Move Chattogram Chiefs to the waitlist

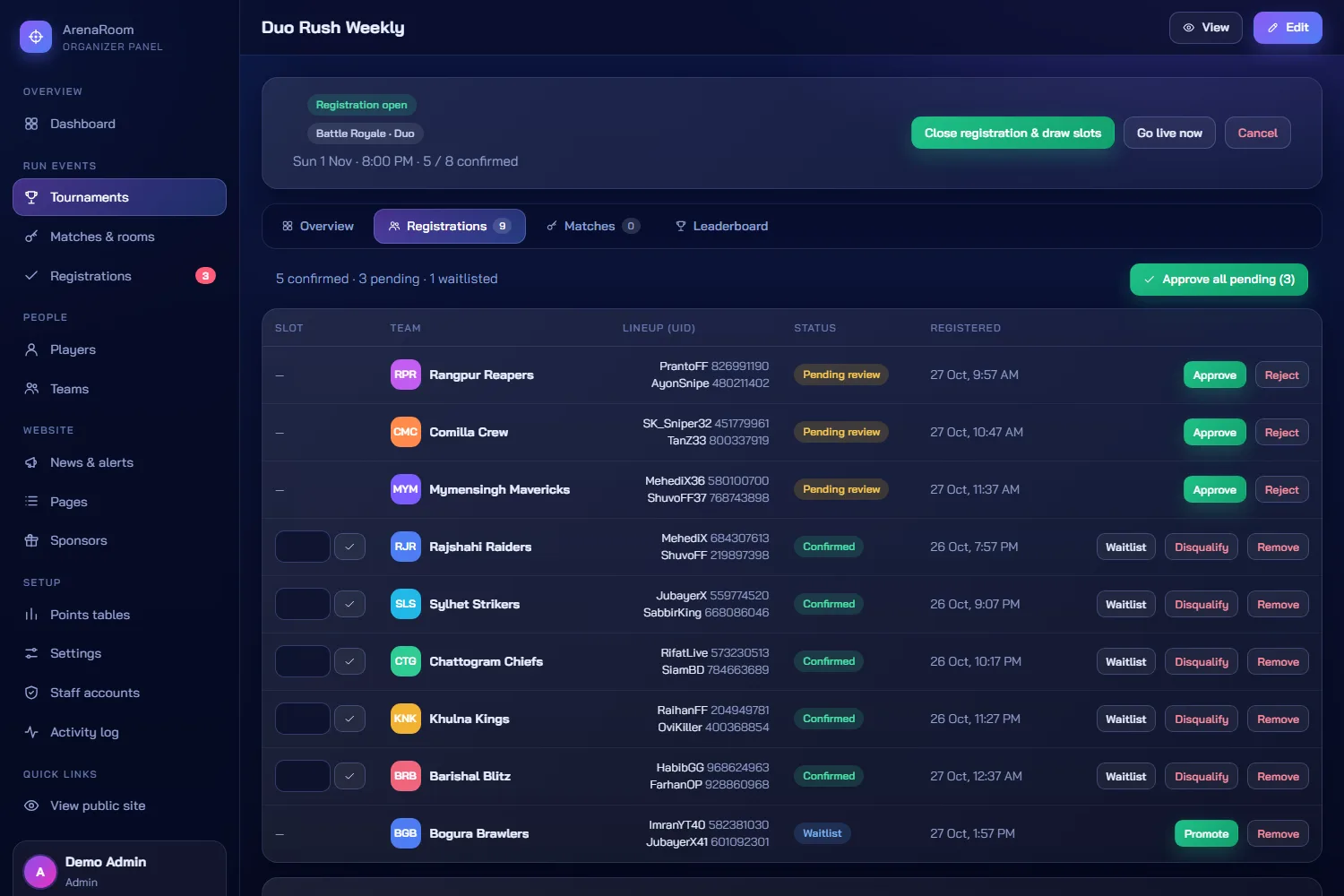(1125, 662)
